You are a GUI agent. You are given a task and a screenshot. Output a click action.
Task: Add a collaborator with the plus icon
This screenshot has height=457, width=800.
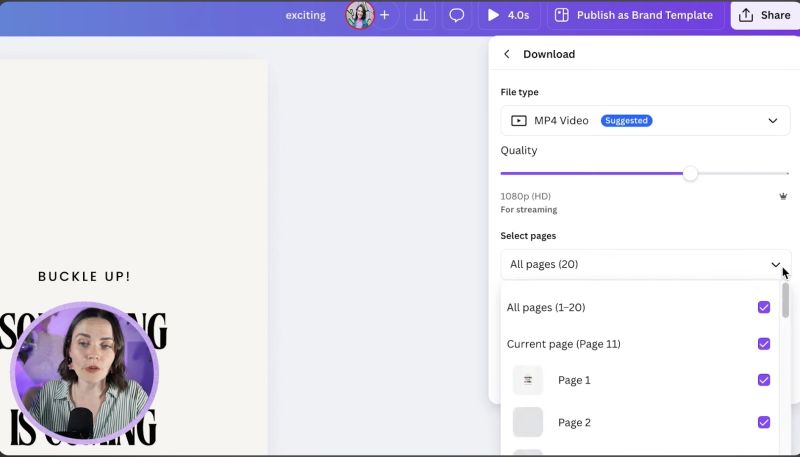point(385,15)
